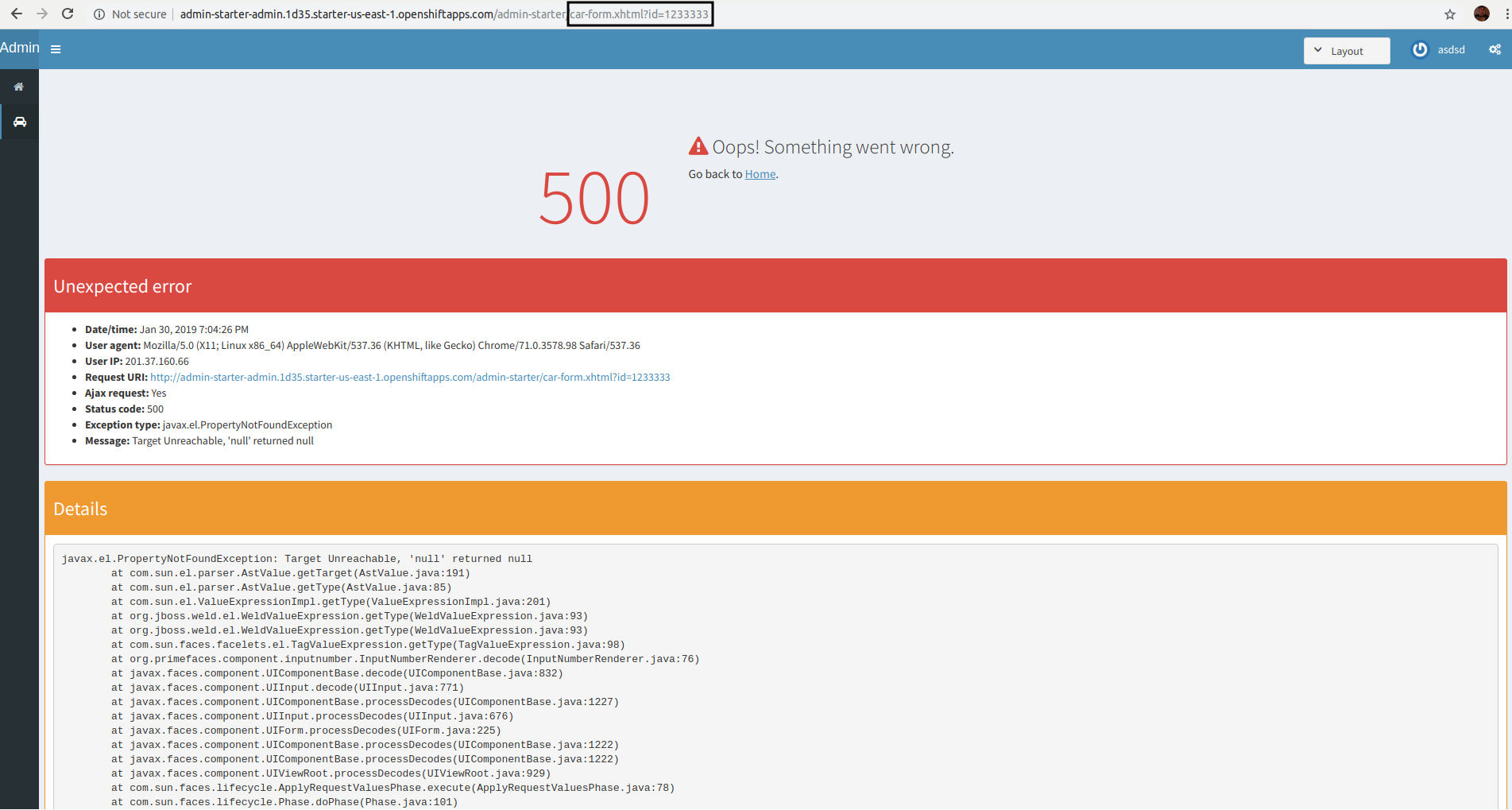Expand the asdsd user menu
This screenshot has height=810, width=1512.
(x=1452, y=49)
